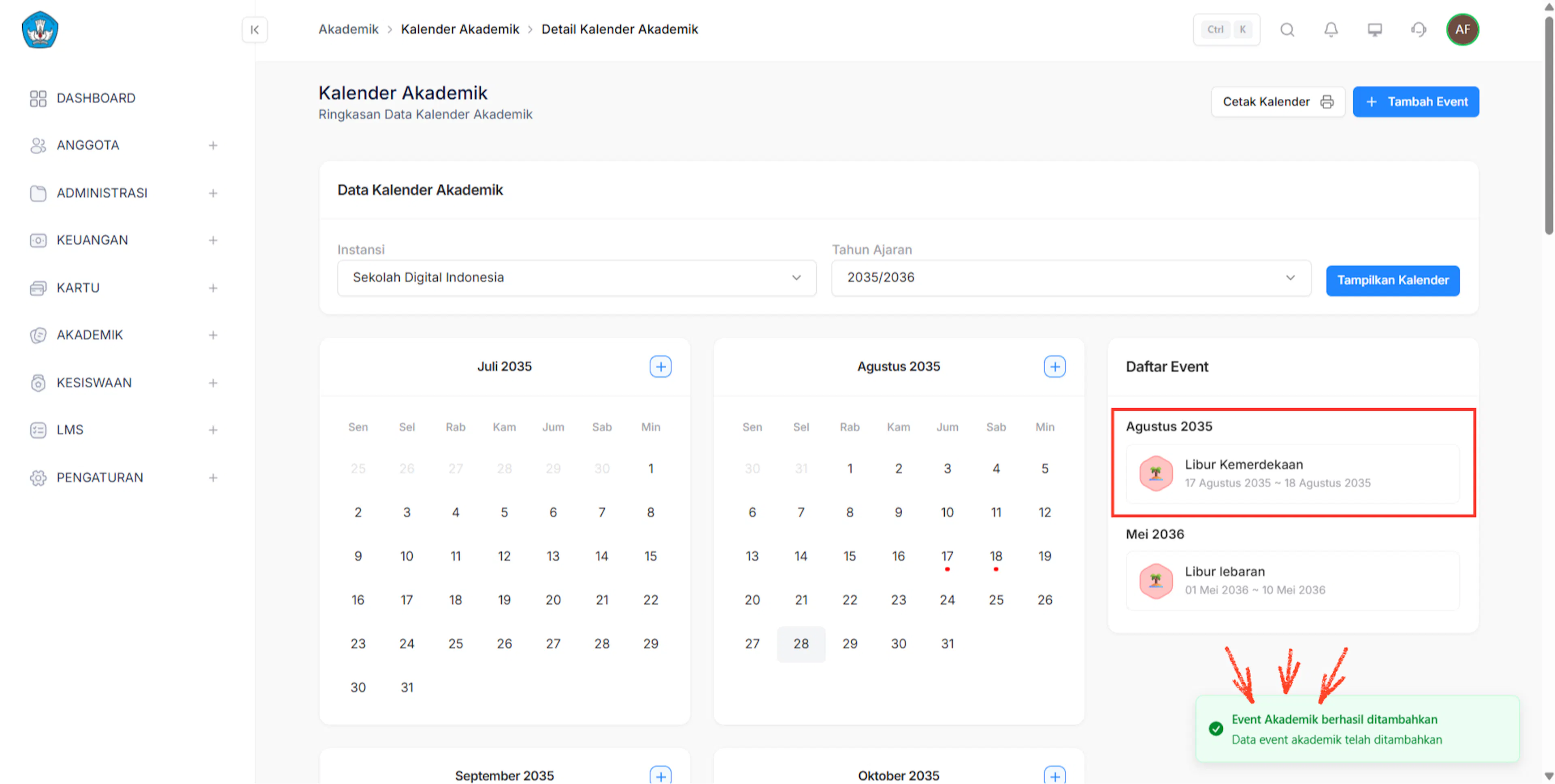Expand the Akademik menu plus
Image resolution: width=1555 pixels, height=784 pixels.
point(213,335)
